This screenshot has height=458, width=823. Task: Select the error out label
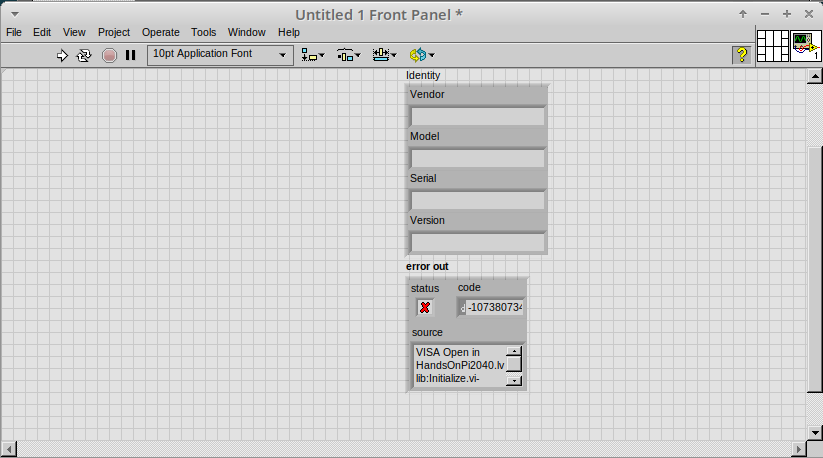point(427,267)
